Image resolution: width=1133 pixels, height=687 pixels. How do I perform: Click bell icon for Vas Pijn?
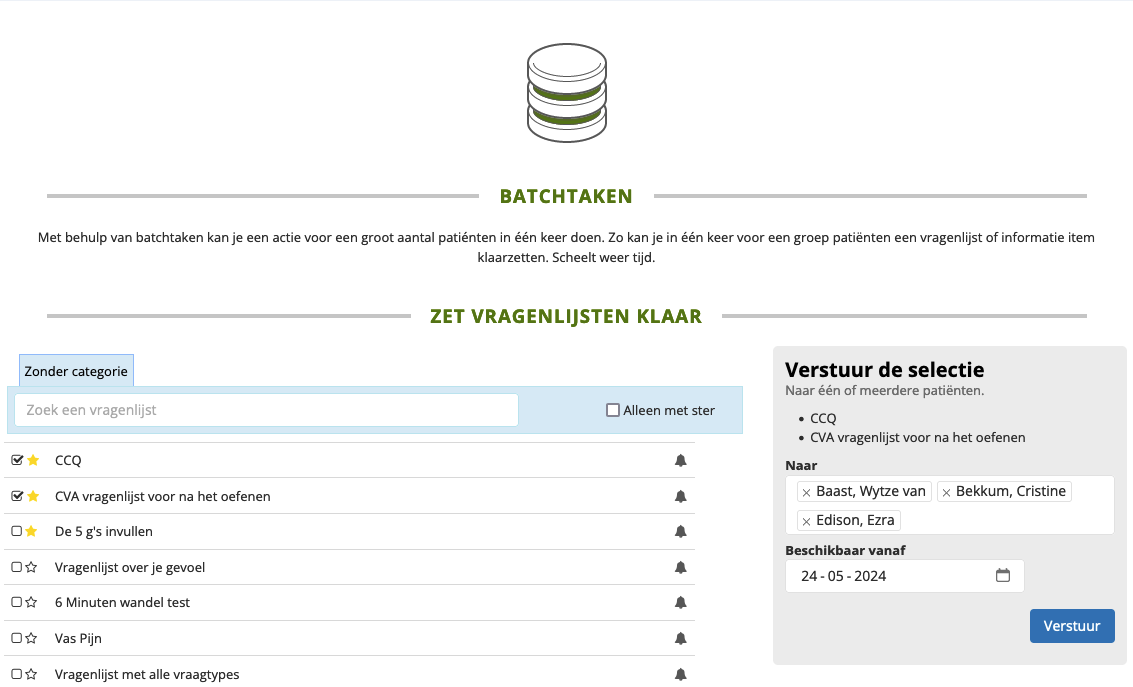[x=681, y=638]
